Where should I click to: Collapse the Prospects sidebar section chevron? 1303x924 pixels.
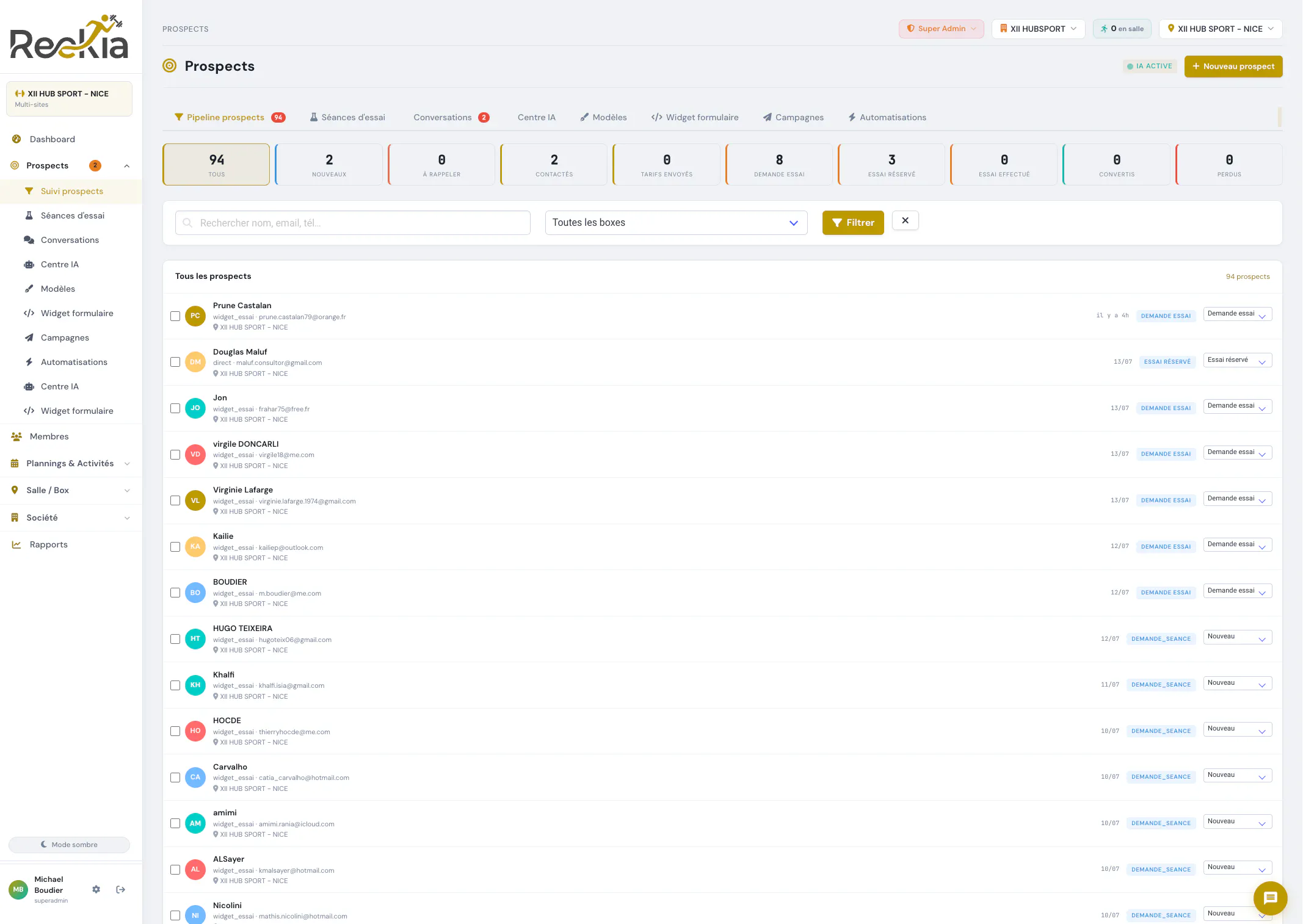(127, 166)
